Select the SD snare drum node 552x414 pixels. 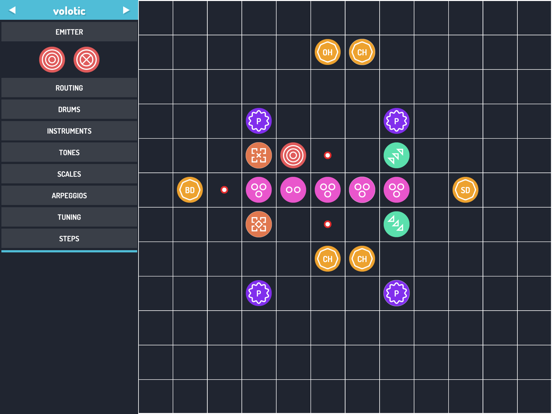click(465, 190)
